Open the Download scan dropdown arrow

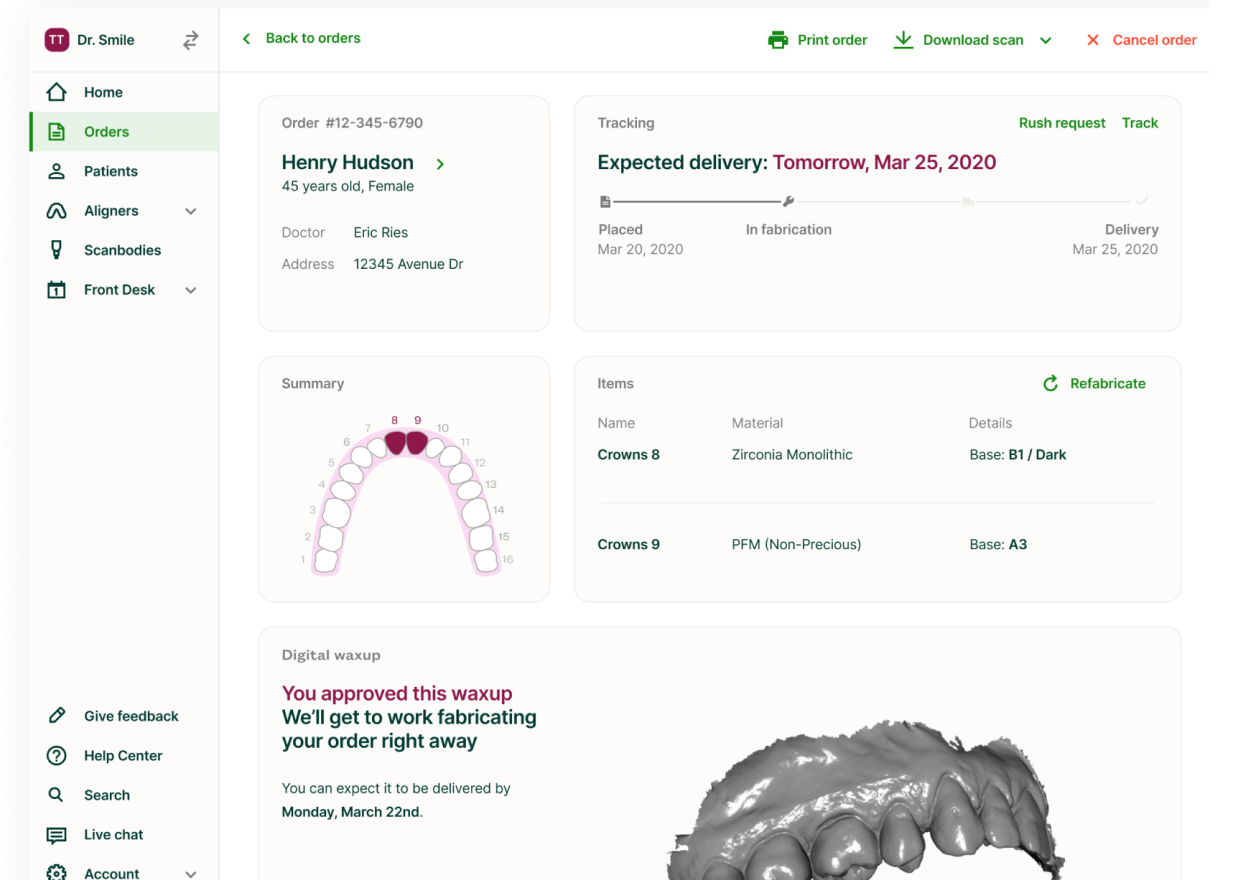[1046, 41]
